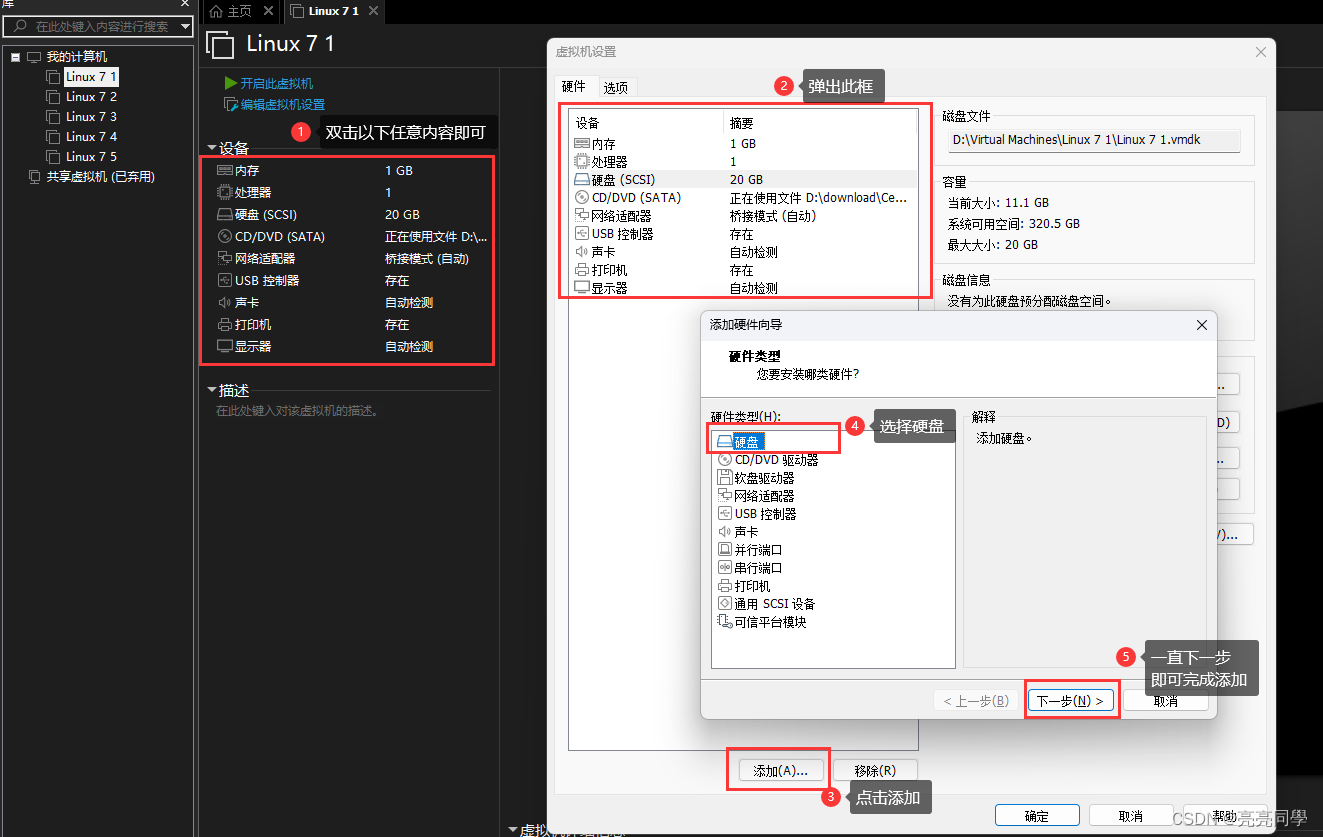Click CD/DVD (SATA) icon in settings dialog list
The width and height of the screenshot is (1323, 837).
pyautogui.click(x=582, y=198)
